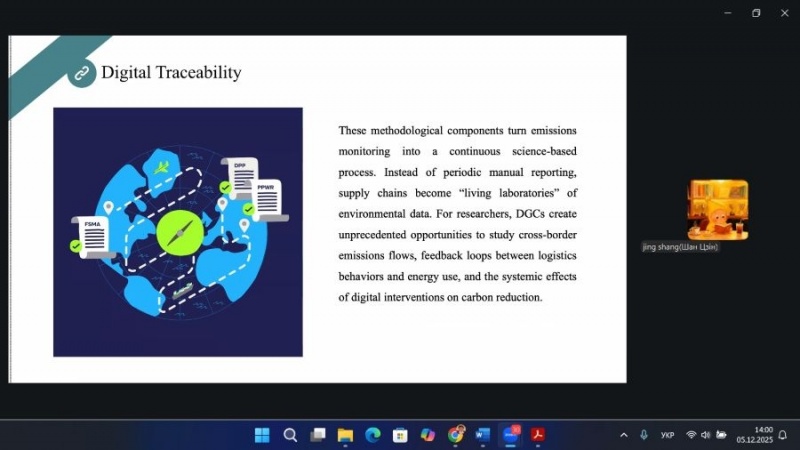Toggle the microphone tray icon
The image size is (800, 450).
point(644,435)
